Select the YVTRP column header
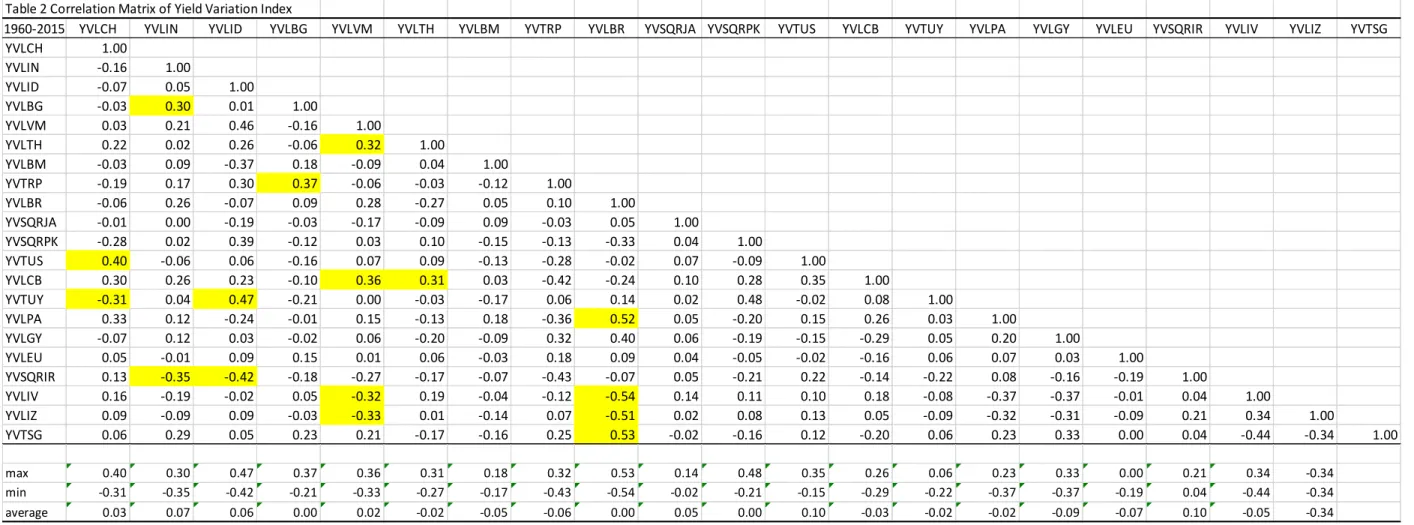Viewport: 1414px width, 525px height. [543, 28]
